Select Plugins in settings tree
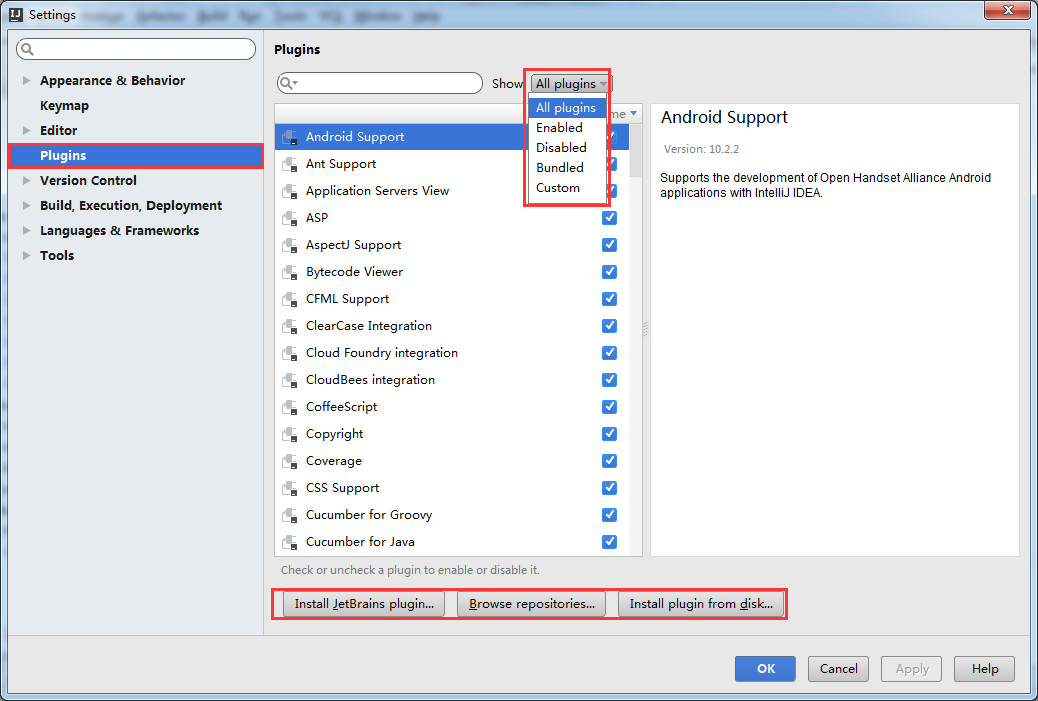Viewport: 1038px width, 701px height. pos(136,156)
